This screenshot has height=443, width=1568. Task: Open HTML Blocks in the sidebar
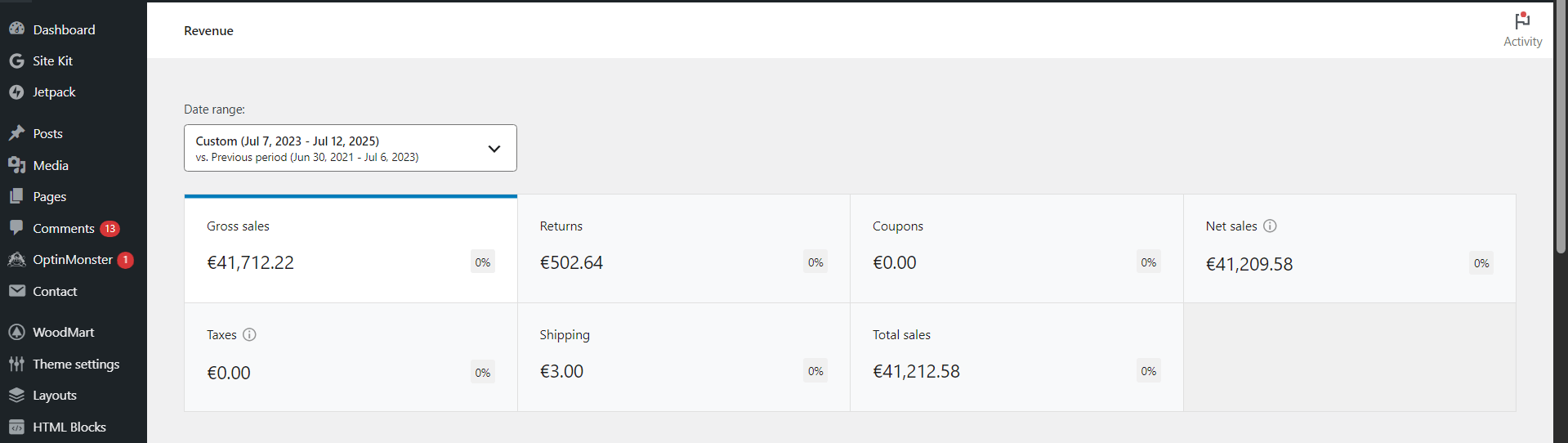(69, 427)
